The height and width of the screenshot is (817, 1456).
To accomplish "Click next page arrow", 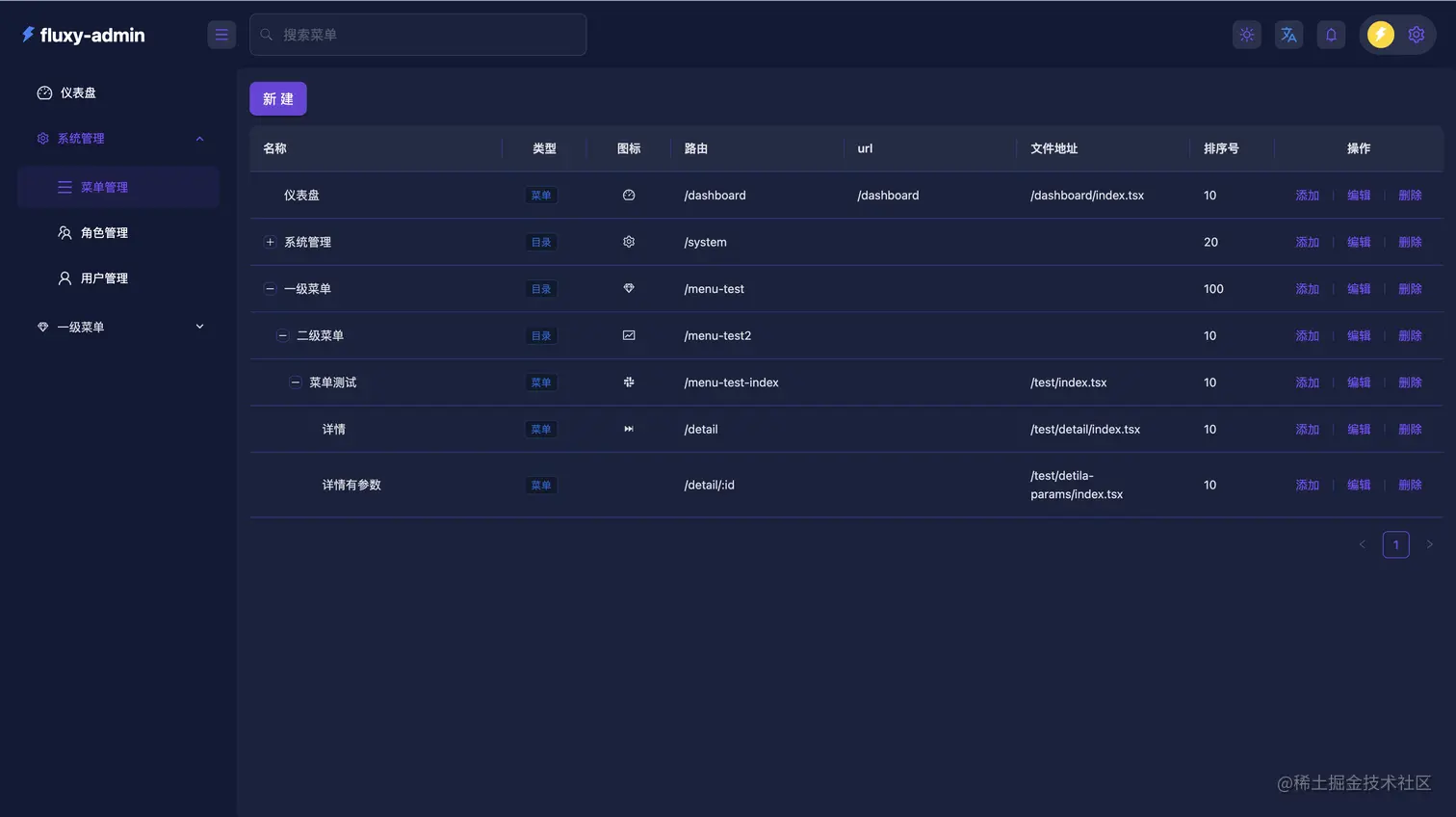I will 1429,544.
